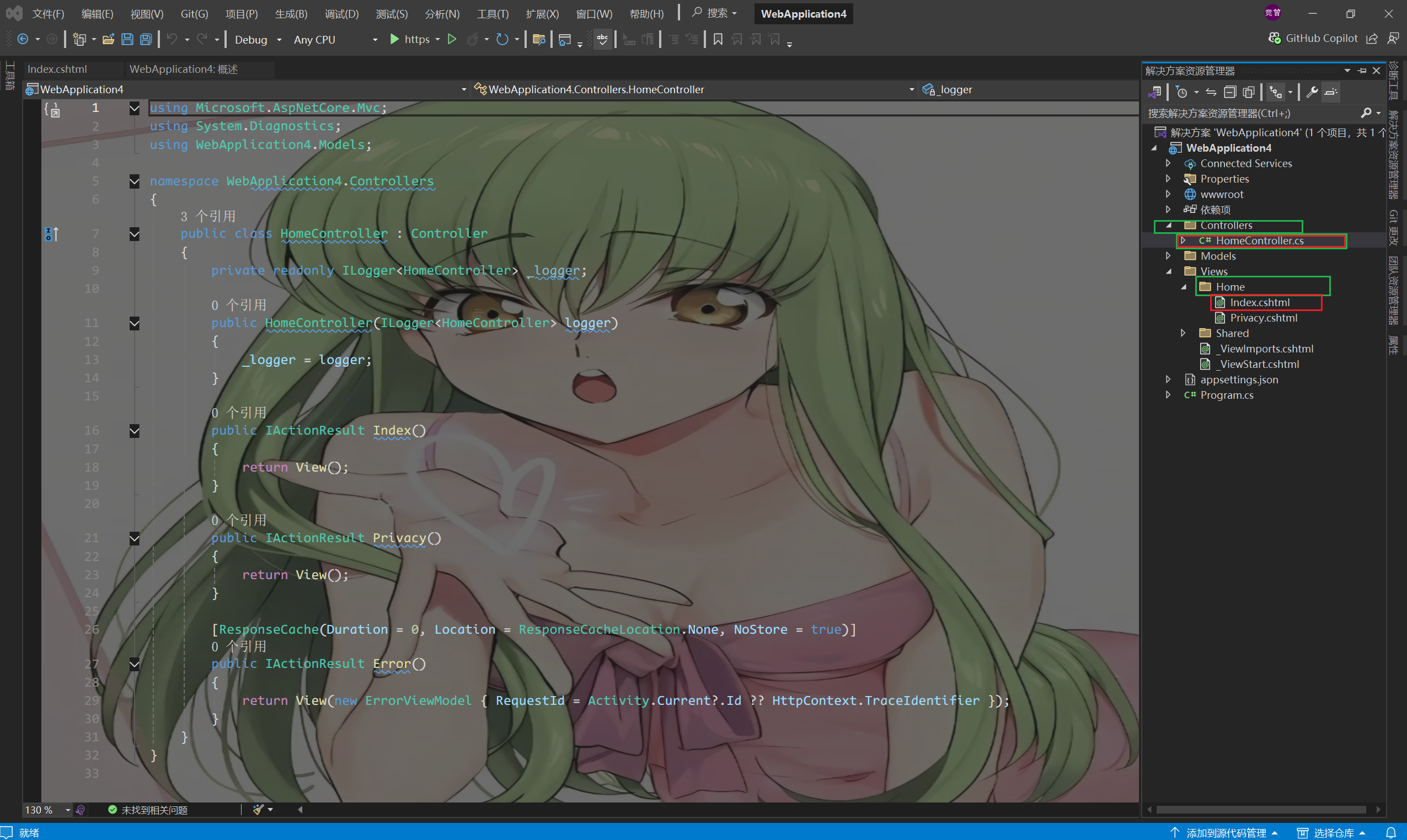Select appsettings.json in Solution Explorer
The height and width of the screenshot is (840, 1407).
pos(1239,380)
